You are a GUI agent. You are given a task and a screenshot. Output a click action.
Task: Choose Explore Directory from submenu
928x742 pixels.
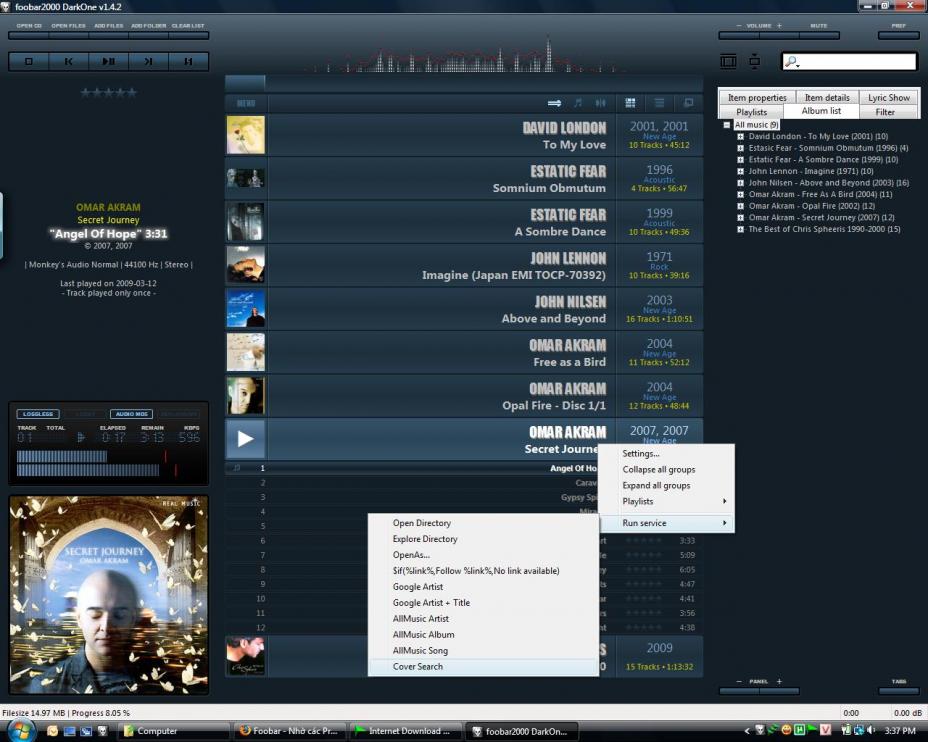483,539
